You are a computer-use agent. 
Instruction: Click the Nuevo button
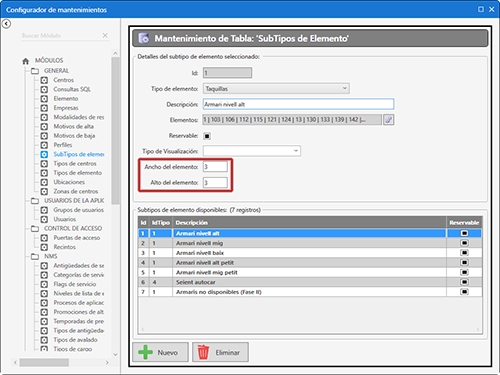coord(160,352)
